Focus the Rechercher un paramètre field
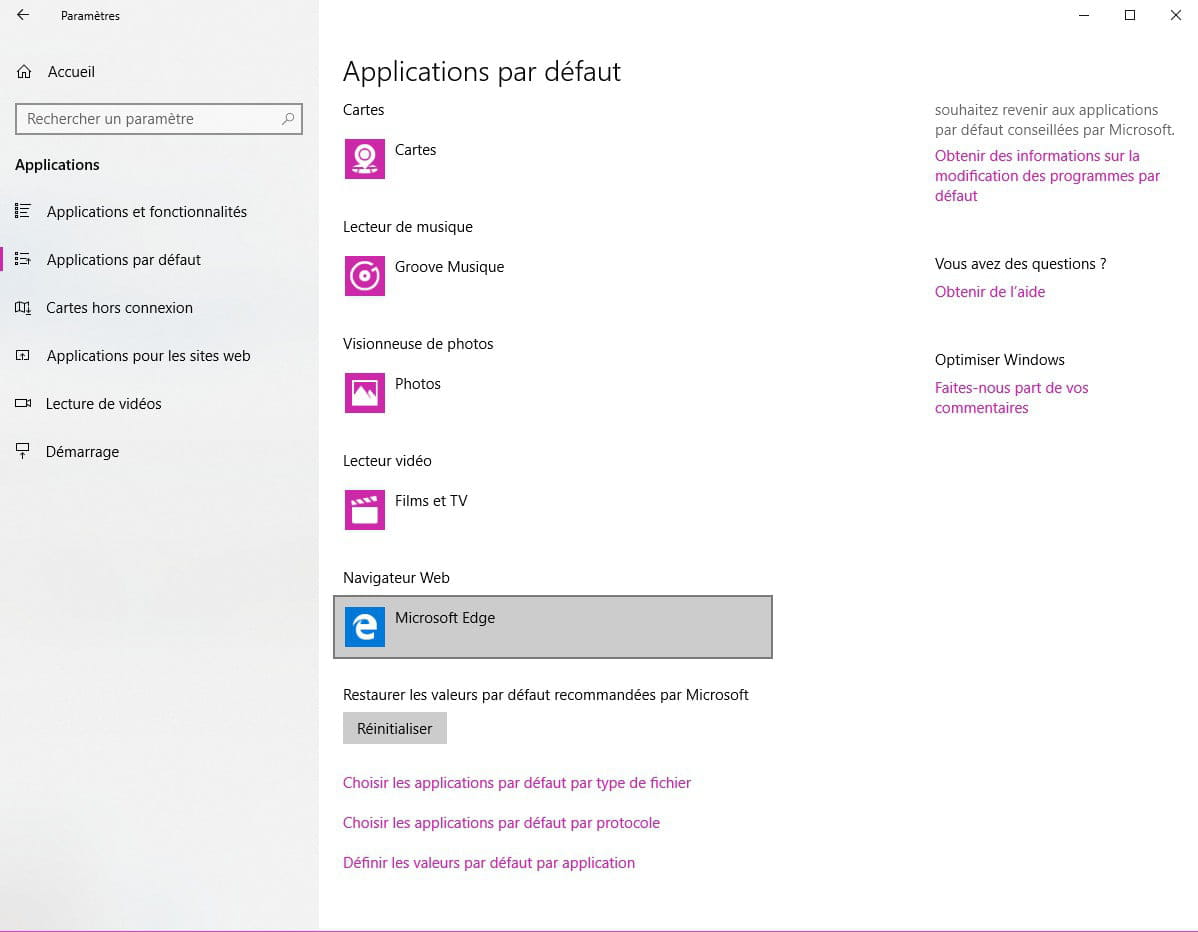 point(159,118)
